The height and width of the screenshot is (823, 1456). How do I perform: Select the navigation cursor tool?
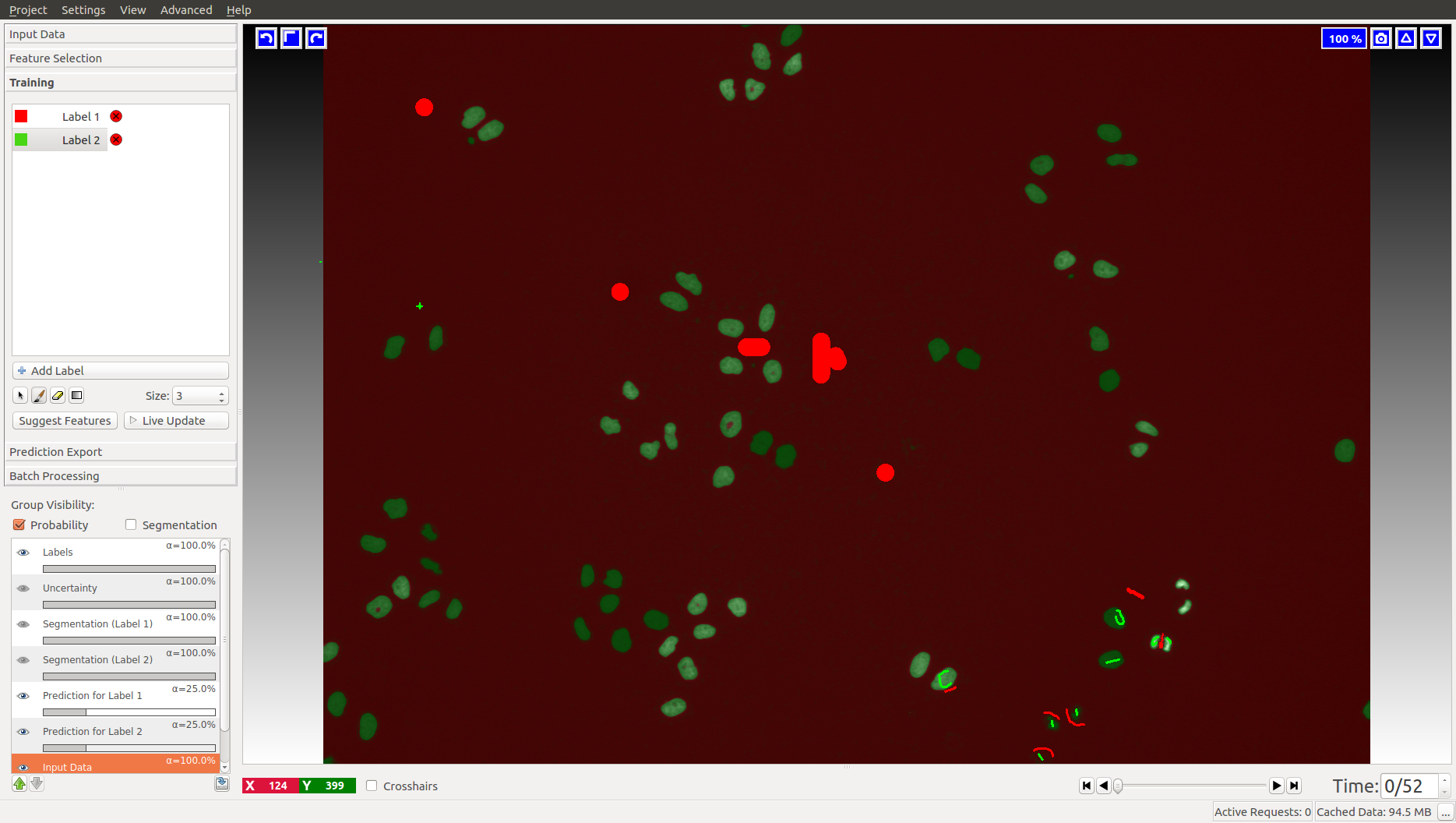tap(20, 396)
